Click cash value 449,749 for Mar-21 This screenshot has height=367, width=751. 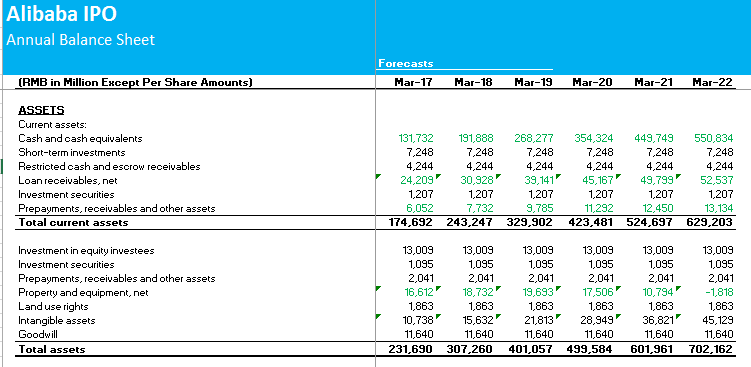[x=654, y=138]
